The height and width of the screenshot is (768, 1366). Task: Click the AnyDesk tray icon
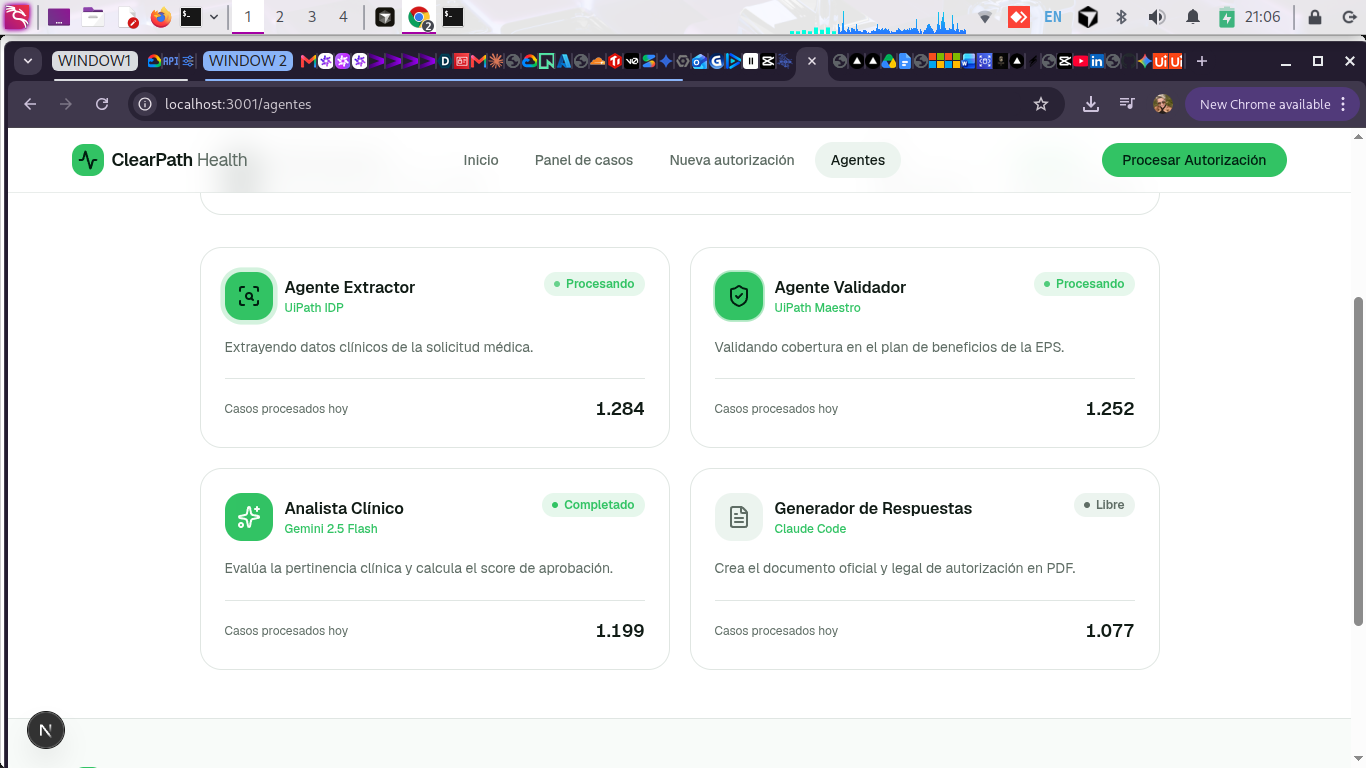1019,17
